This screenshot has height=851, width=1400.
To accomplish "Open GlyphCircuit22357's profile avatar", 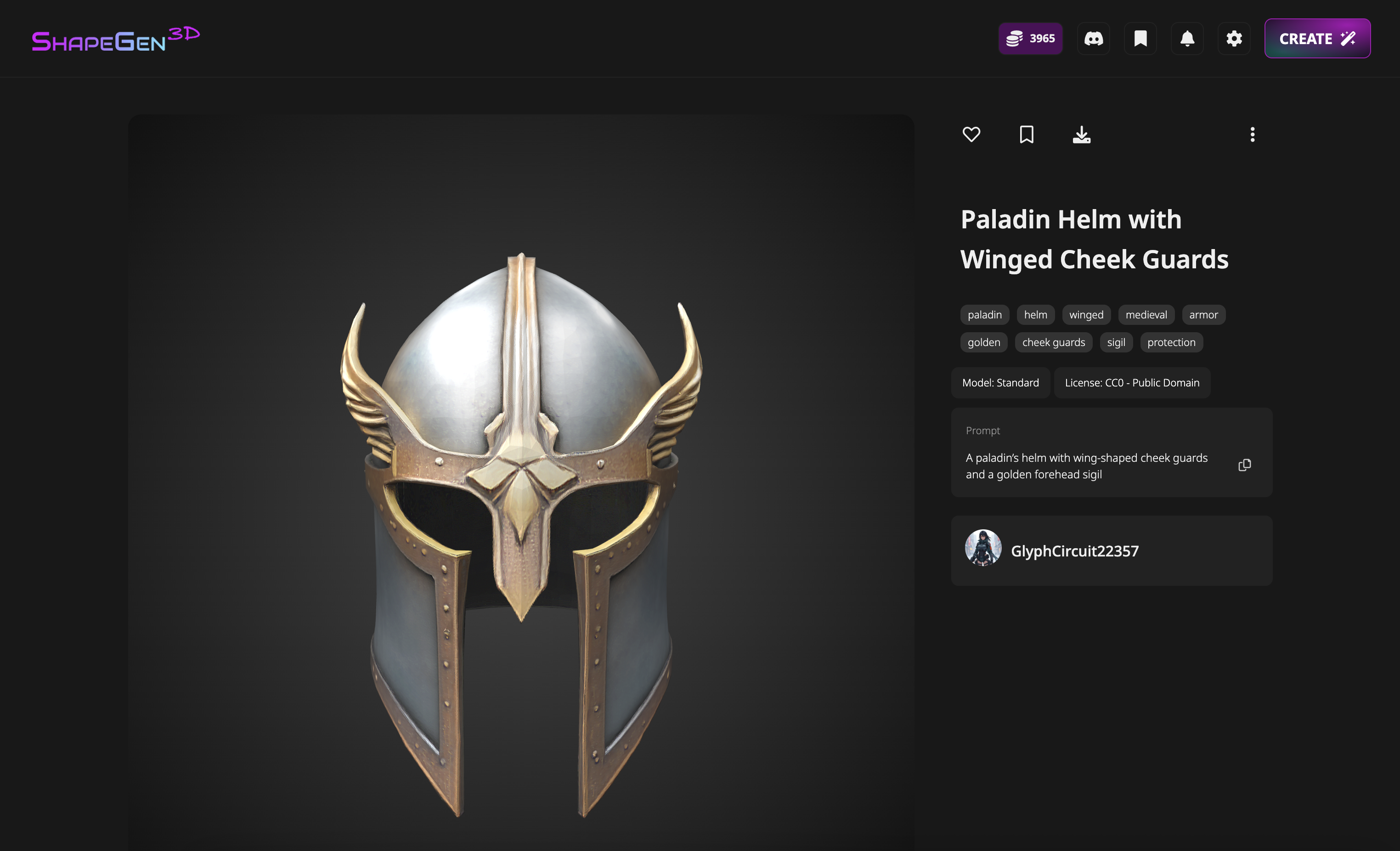I will pos(983,548).
